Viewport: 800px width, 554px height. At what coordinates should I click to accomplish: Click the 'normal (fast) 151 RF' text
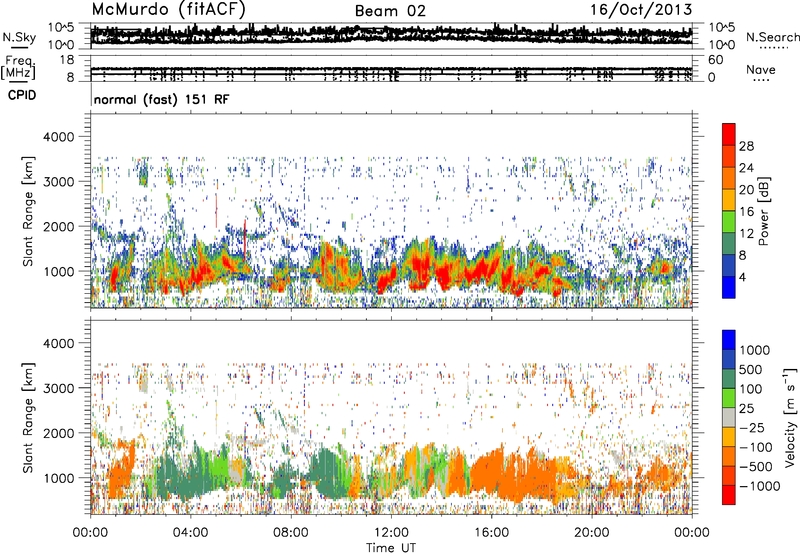[x=162, y=99]
